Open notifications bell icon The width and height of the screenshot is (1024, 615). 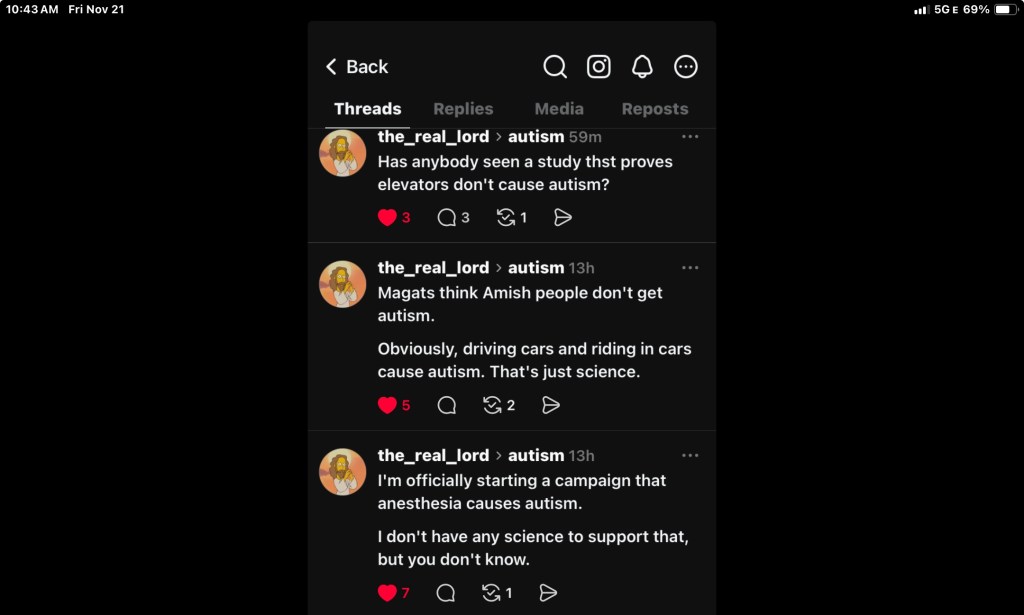tap(642, 67)
